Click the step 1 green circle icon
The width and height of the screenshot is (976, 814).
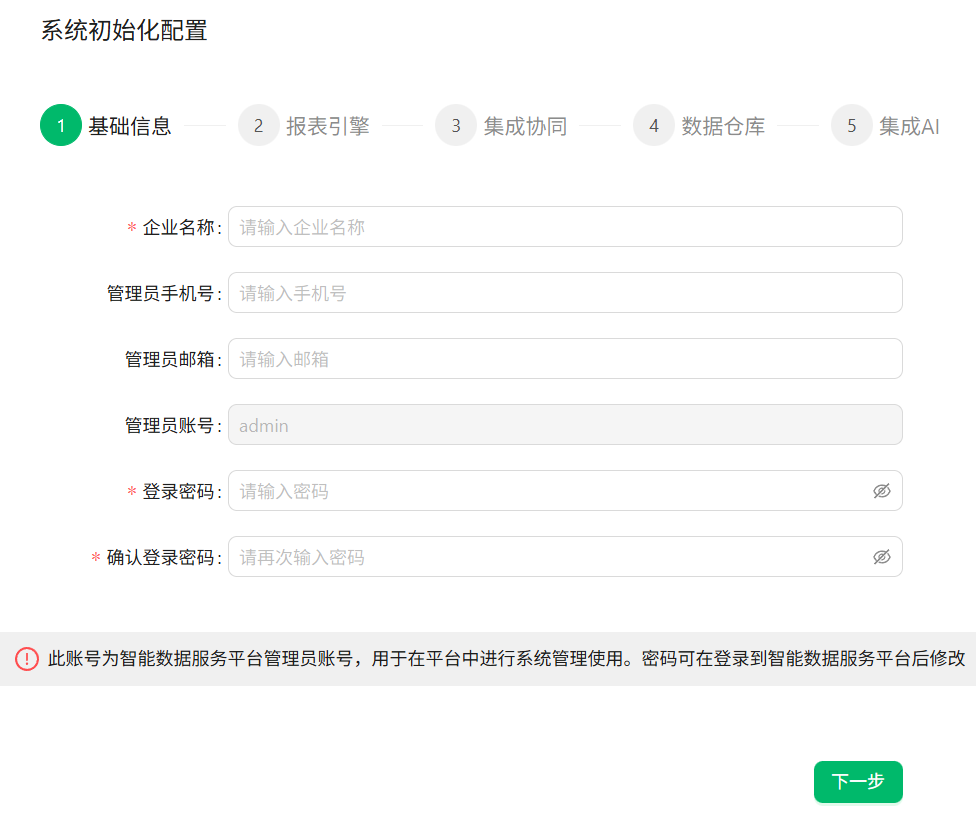(61, 126)
